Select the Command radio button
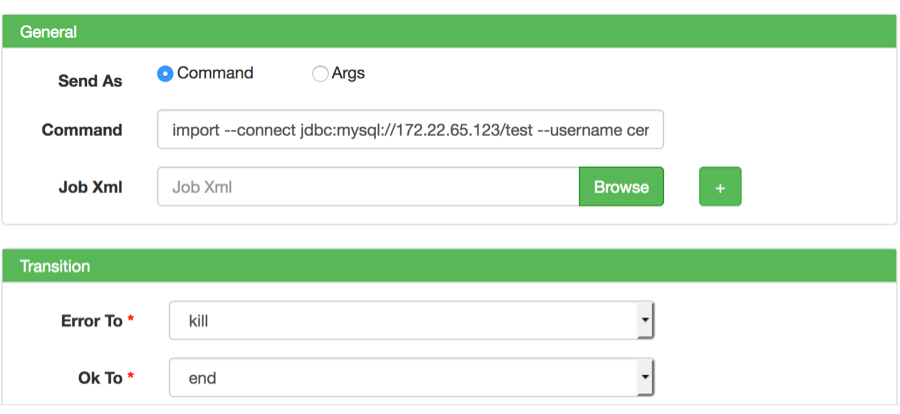 (x=166, y=73)
